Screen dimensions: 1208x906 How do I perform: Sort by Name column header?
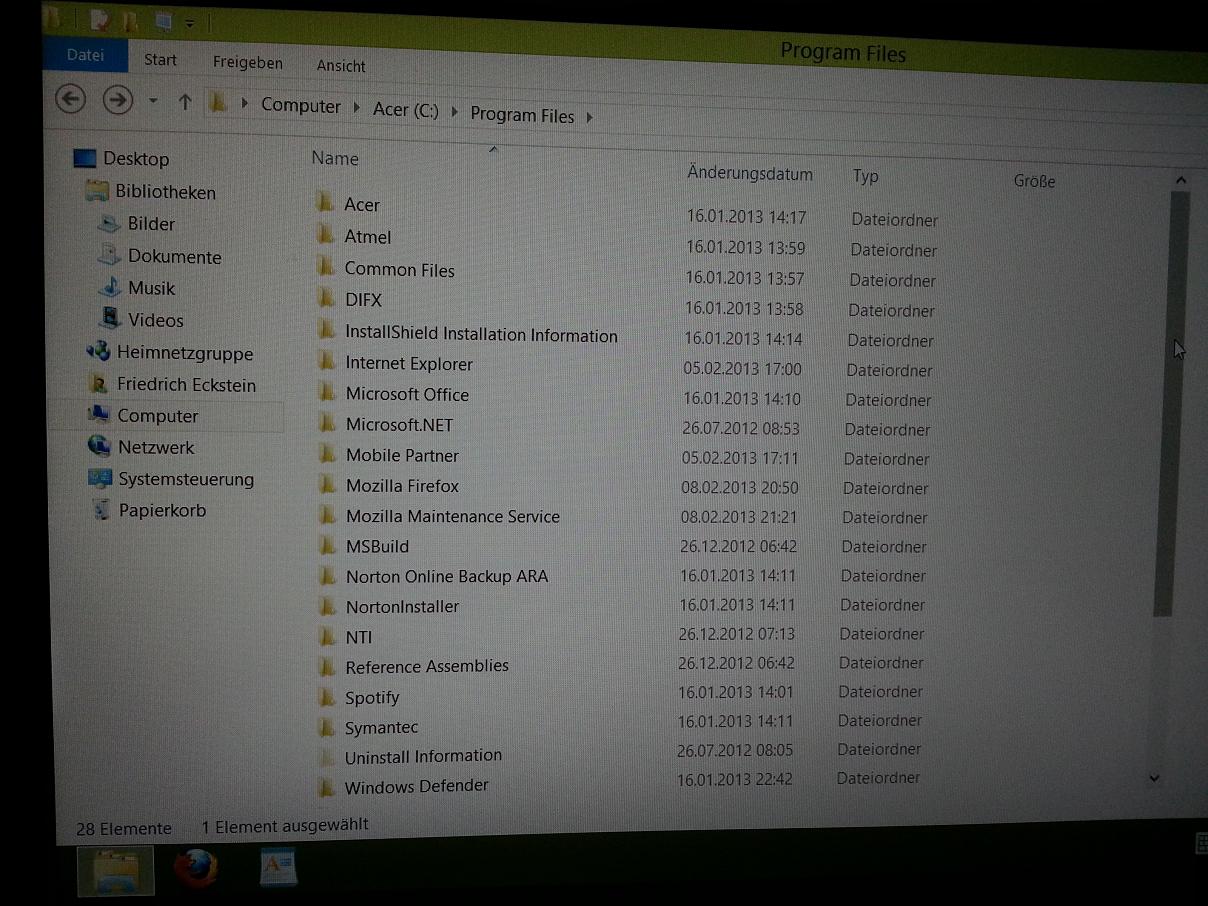coord(335,158)
